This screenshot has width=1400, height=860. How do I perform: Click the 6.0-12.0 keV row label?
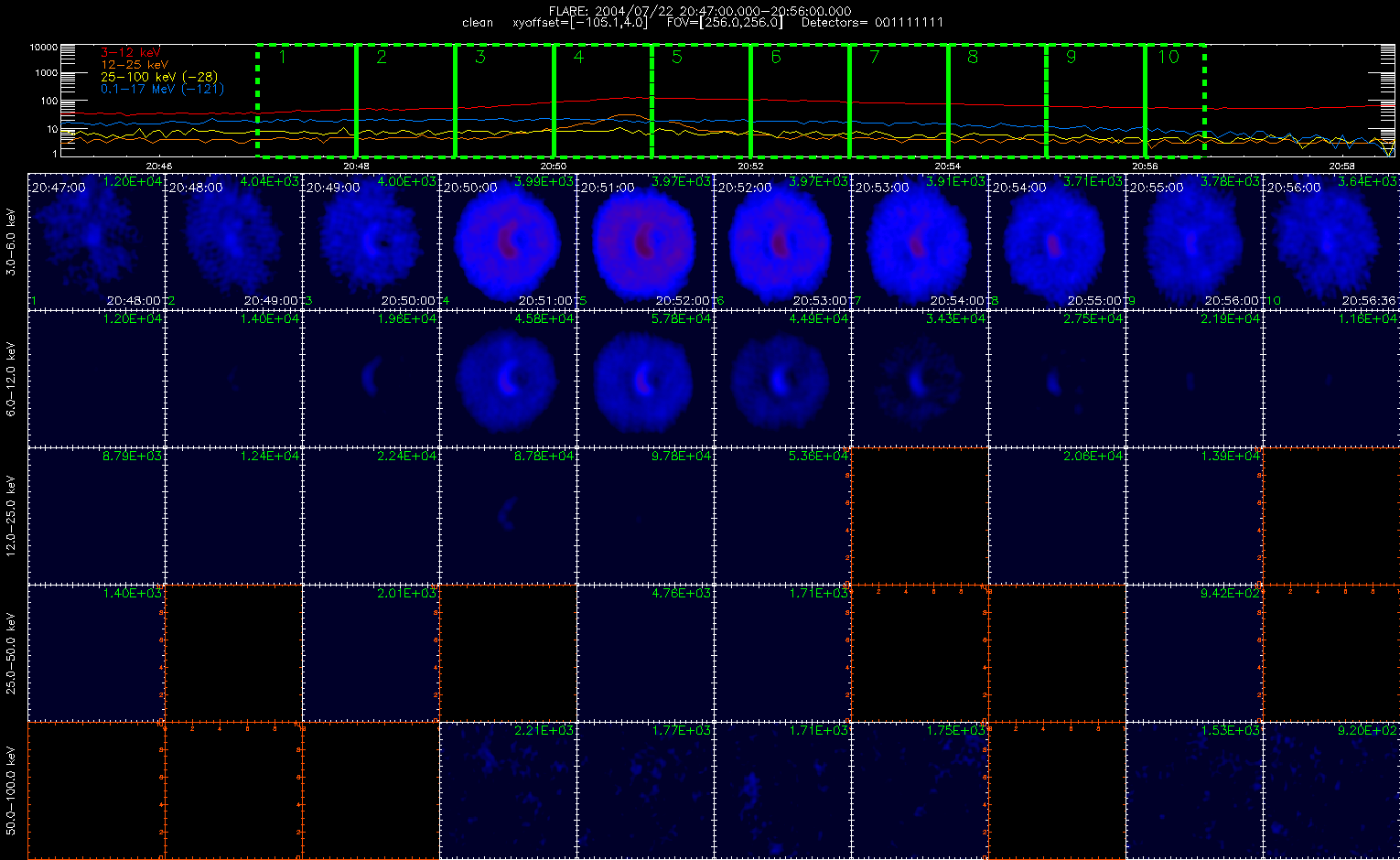coord(11,380)
